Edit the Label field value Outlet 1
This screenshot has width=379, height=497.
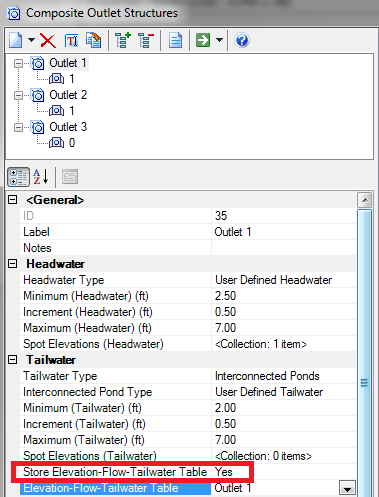[284, 232]
